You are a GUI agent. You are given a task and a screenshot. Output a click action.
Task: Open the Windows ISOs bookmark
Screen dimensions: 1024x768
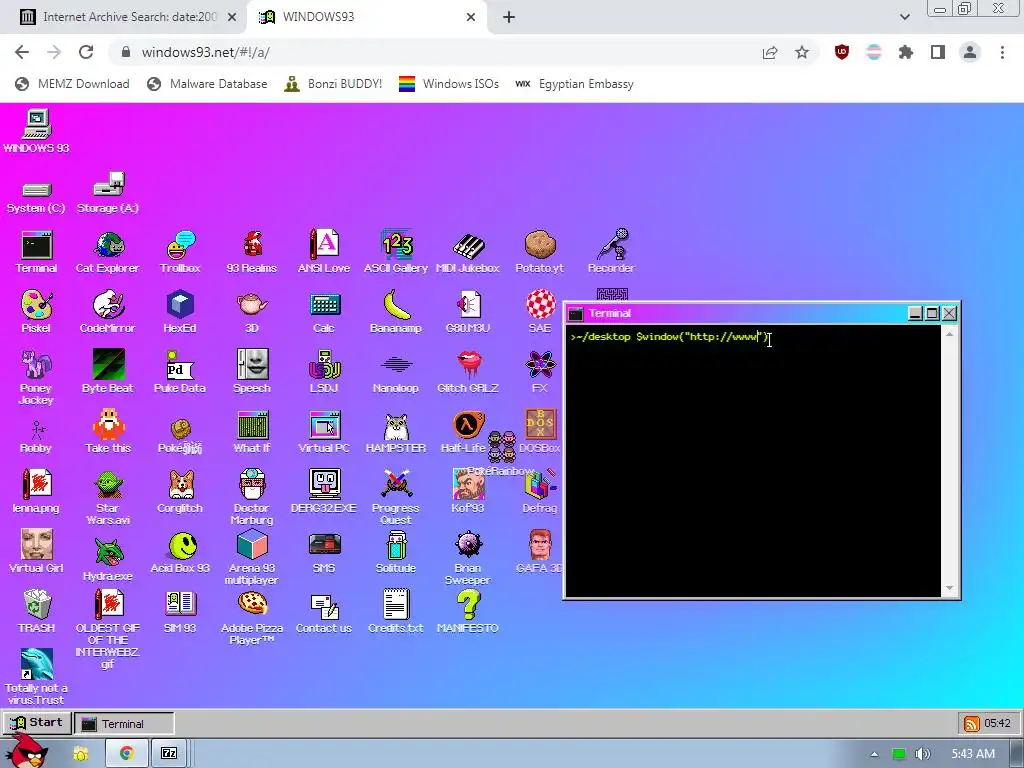tap(449, 84)
